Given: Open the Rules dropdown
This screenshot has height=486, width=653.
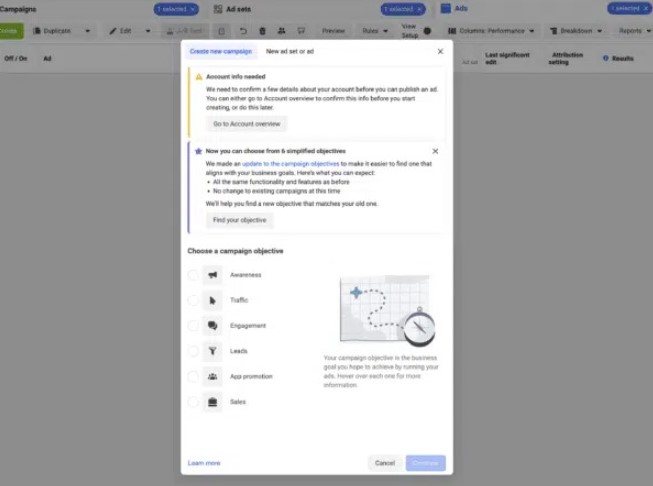Looking at the screenshot, I should (x=375, y=31).
